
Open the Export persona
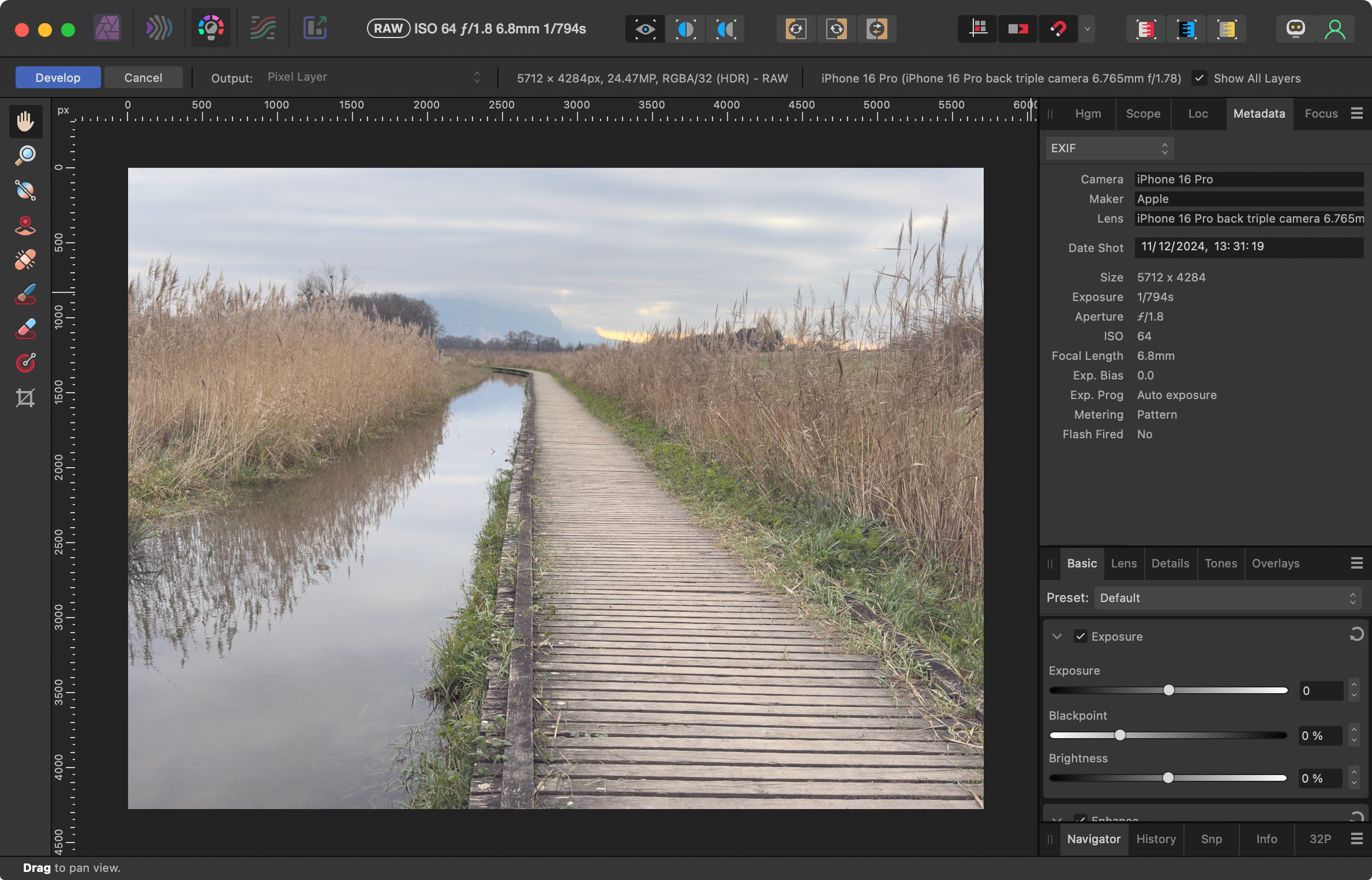(315, 28)
